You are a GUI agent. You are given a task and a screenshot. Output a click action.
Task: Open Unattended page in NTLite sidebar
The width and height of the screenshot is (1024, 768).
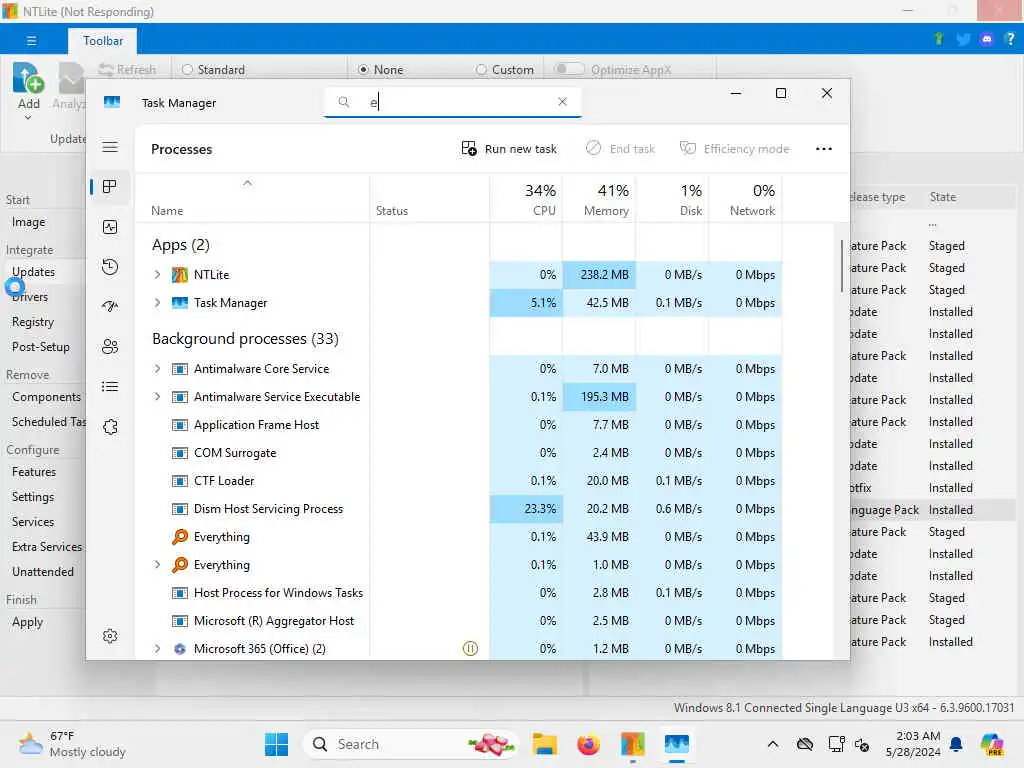tap(42, 571)
